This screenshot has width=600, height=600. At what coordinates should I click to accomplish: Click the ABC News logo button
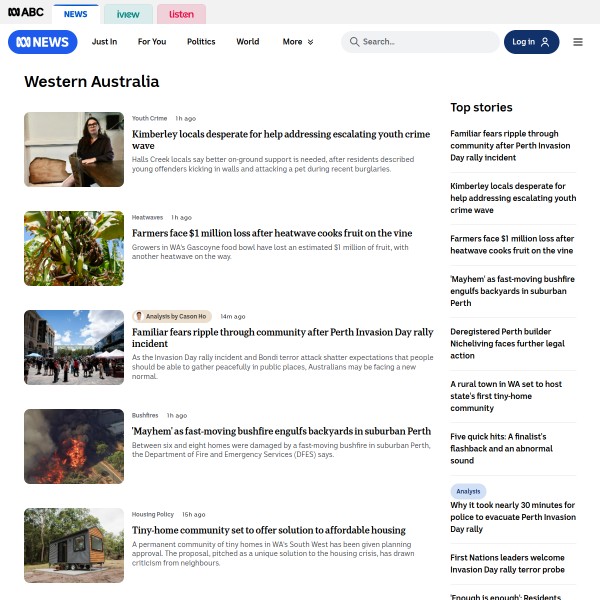[x=42, y=42]
